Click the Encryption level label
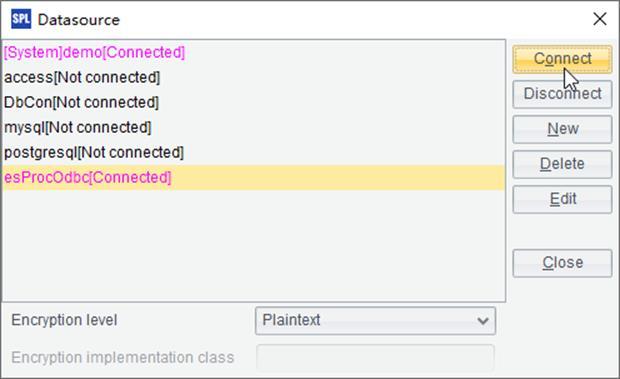Image resolution: width=620 pixels, height=379 pixels. tap(64, 320)
